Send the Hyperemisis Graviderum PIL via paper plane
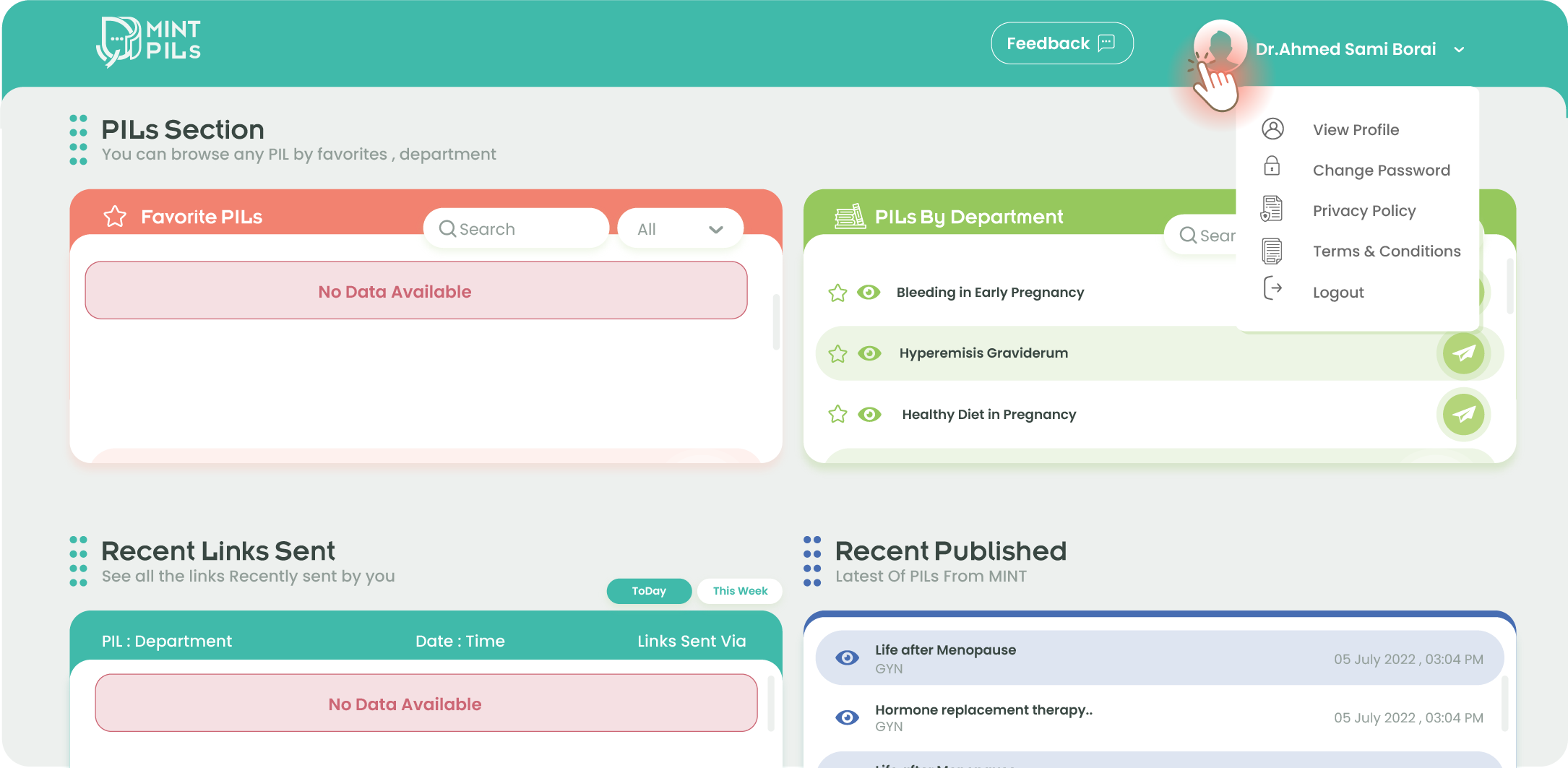Screen dimensions: 1568x768 point(1463,353)
